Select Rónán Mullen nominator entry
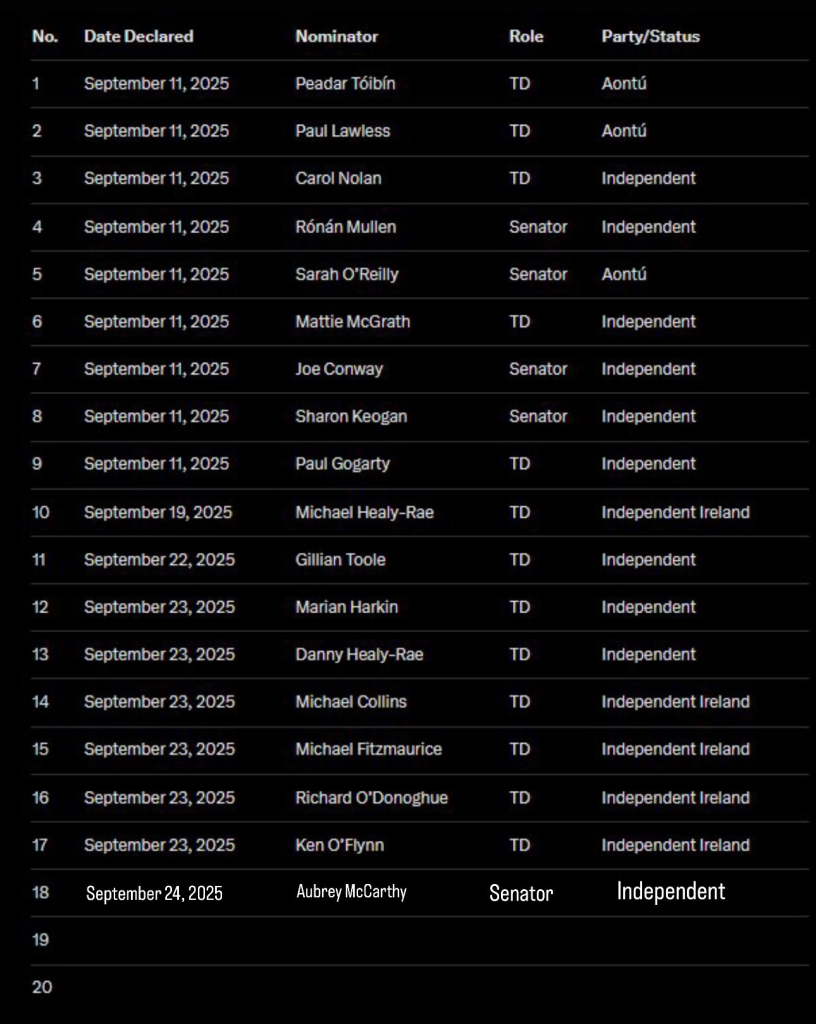This screenshot has height=1024, width=816. click(346, 227)
